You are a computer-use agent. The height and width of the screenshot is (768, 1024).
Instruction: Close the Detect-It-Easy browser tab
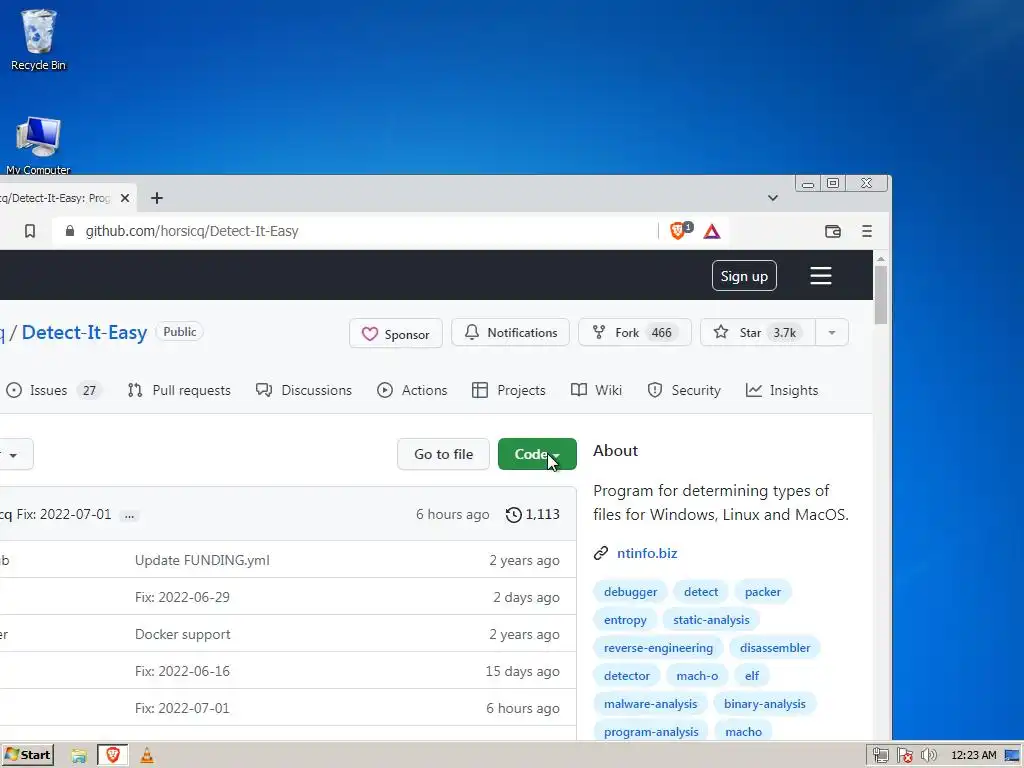pos(125,198)
